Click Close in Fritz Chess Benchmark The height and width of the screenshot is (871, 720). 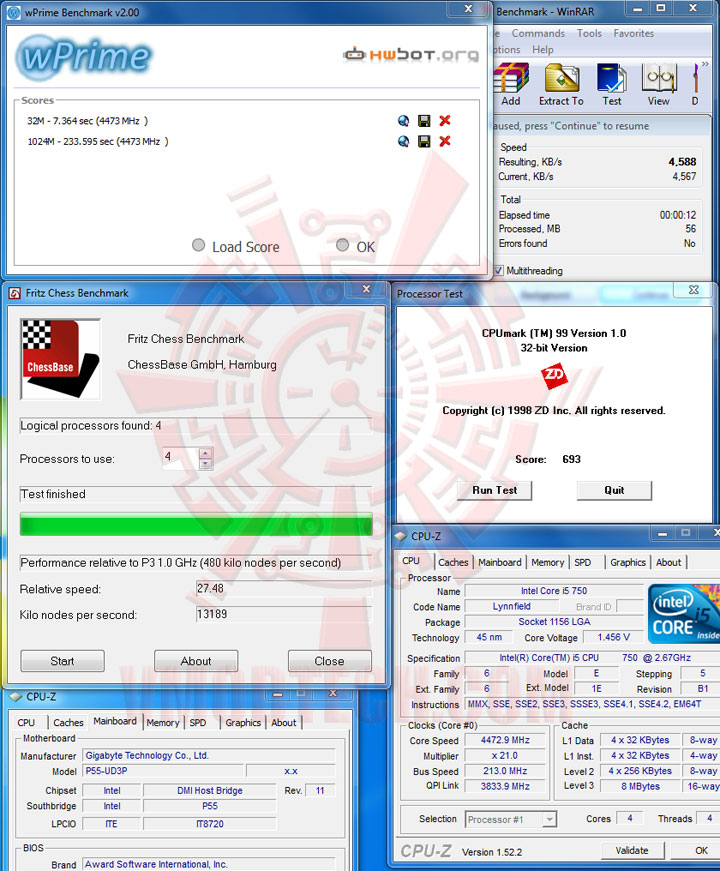329,660
